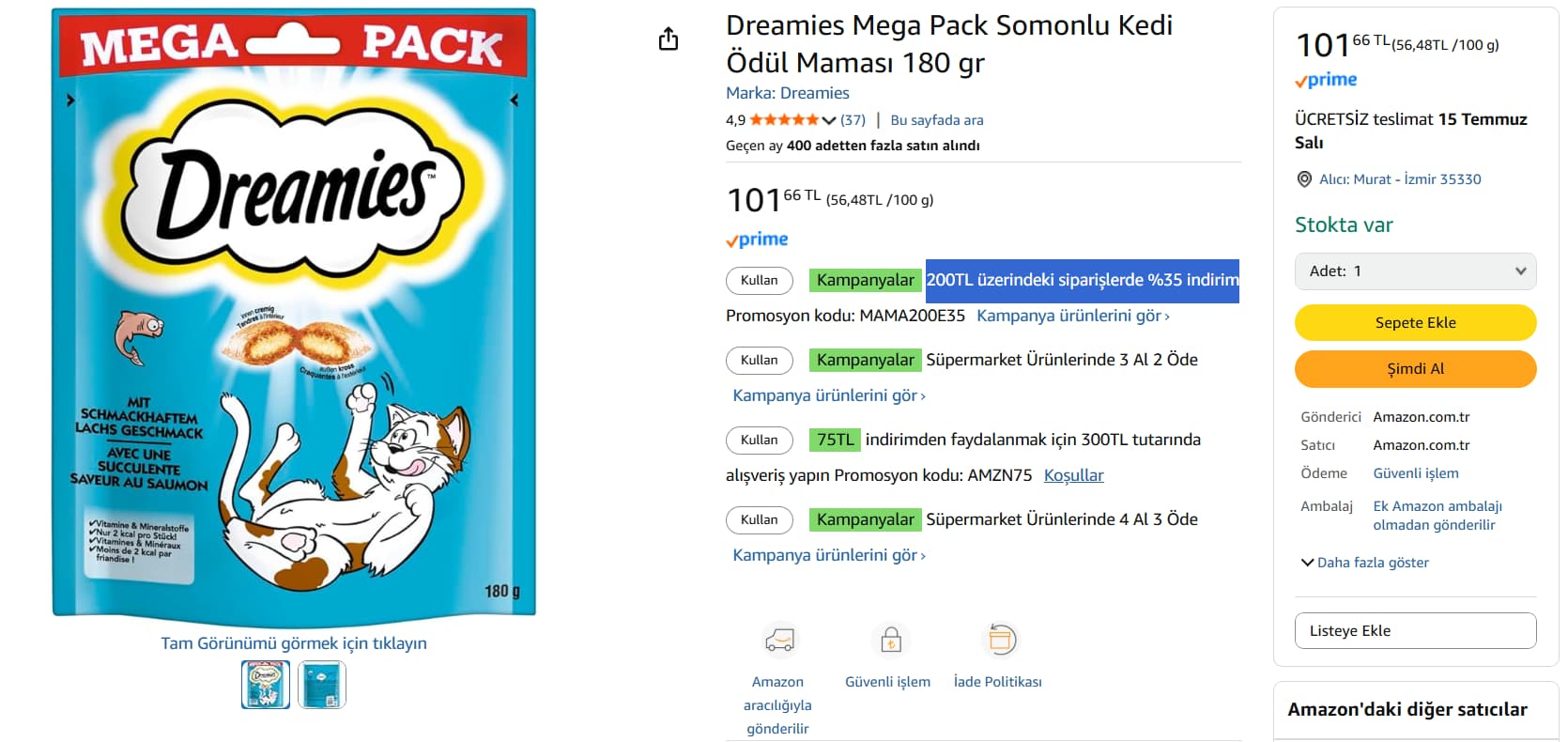The width and height of the screenshot is (1568, 742).
Task: Open the Adet quantity dropdown
Action: click(1415, 271)
